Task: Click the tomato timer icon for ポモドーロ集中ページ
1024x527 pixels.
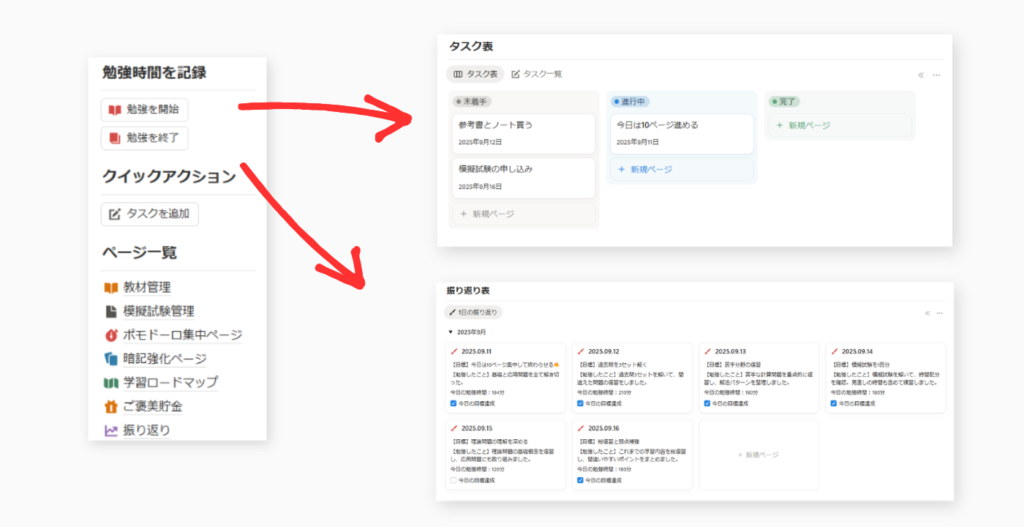Action: (x=111, y=335)
